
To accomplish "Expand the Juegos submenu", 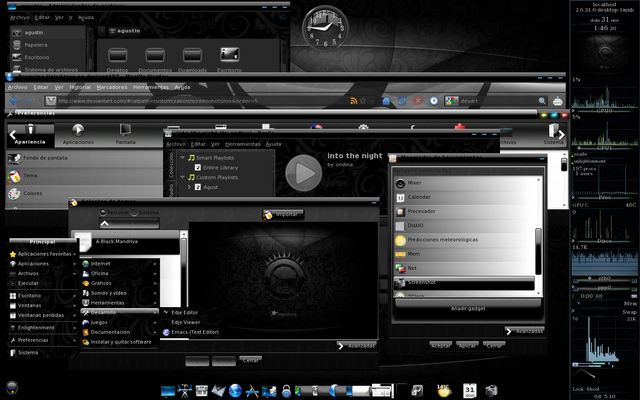I will pos(120,322).
